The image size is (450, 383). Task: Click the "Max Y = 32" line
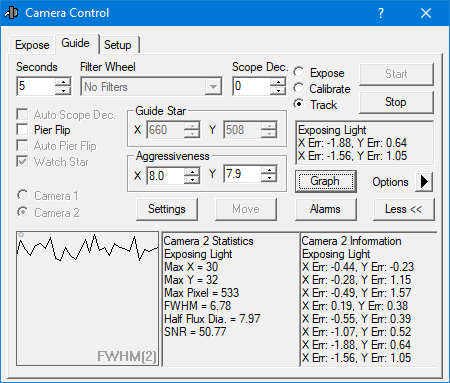(191, 280)
